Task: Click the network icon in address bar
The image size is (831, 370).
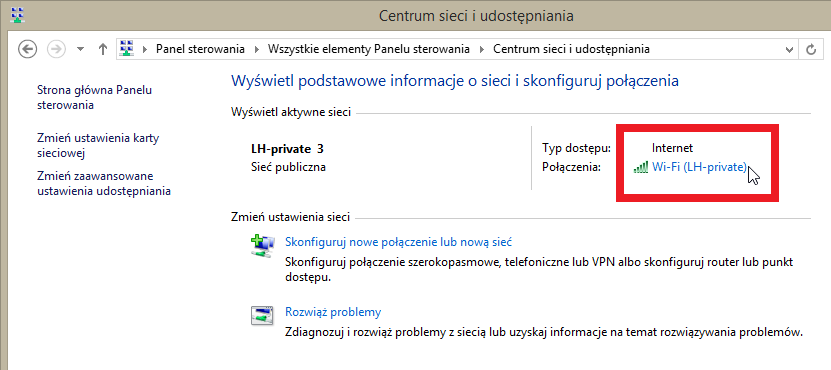Action: 126,49
